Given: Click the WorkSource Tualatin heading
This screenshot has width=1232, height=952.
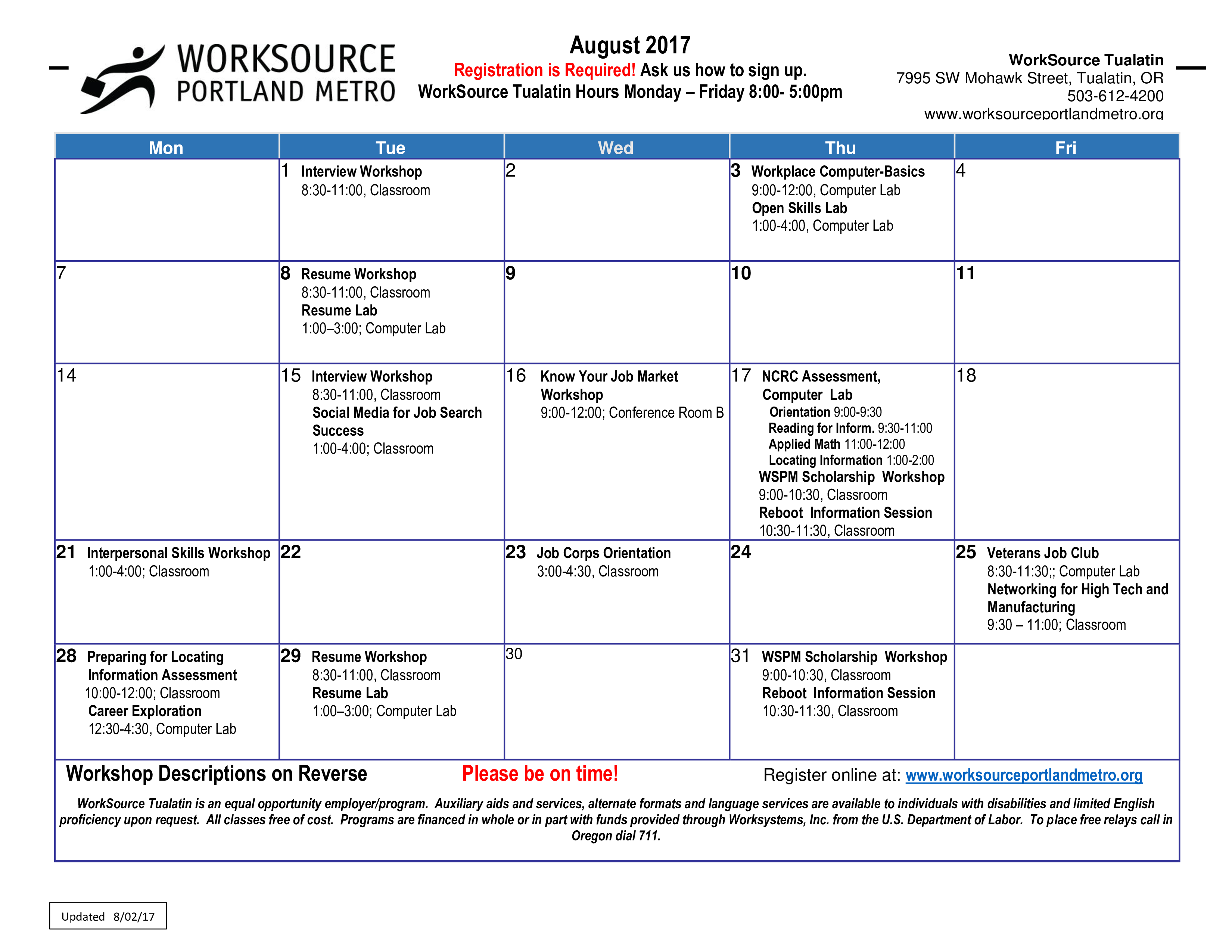Looking at the screenshot, I should [1086, 60].
